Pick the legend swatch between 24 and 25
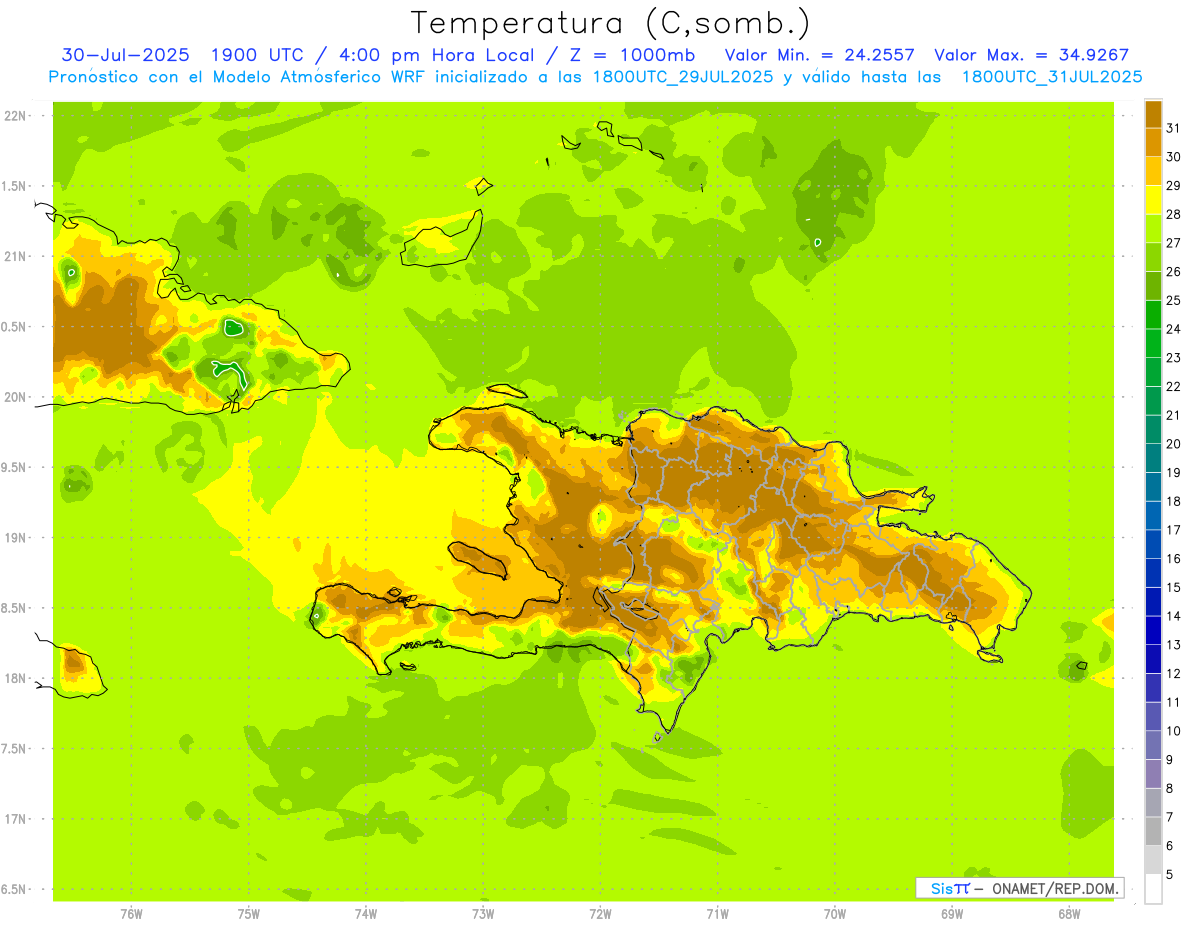The image size is (1200, 927). 1153,315
